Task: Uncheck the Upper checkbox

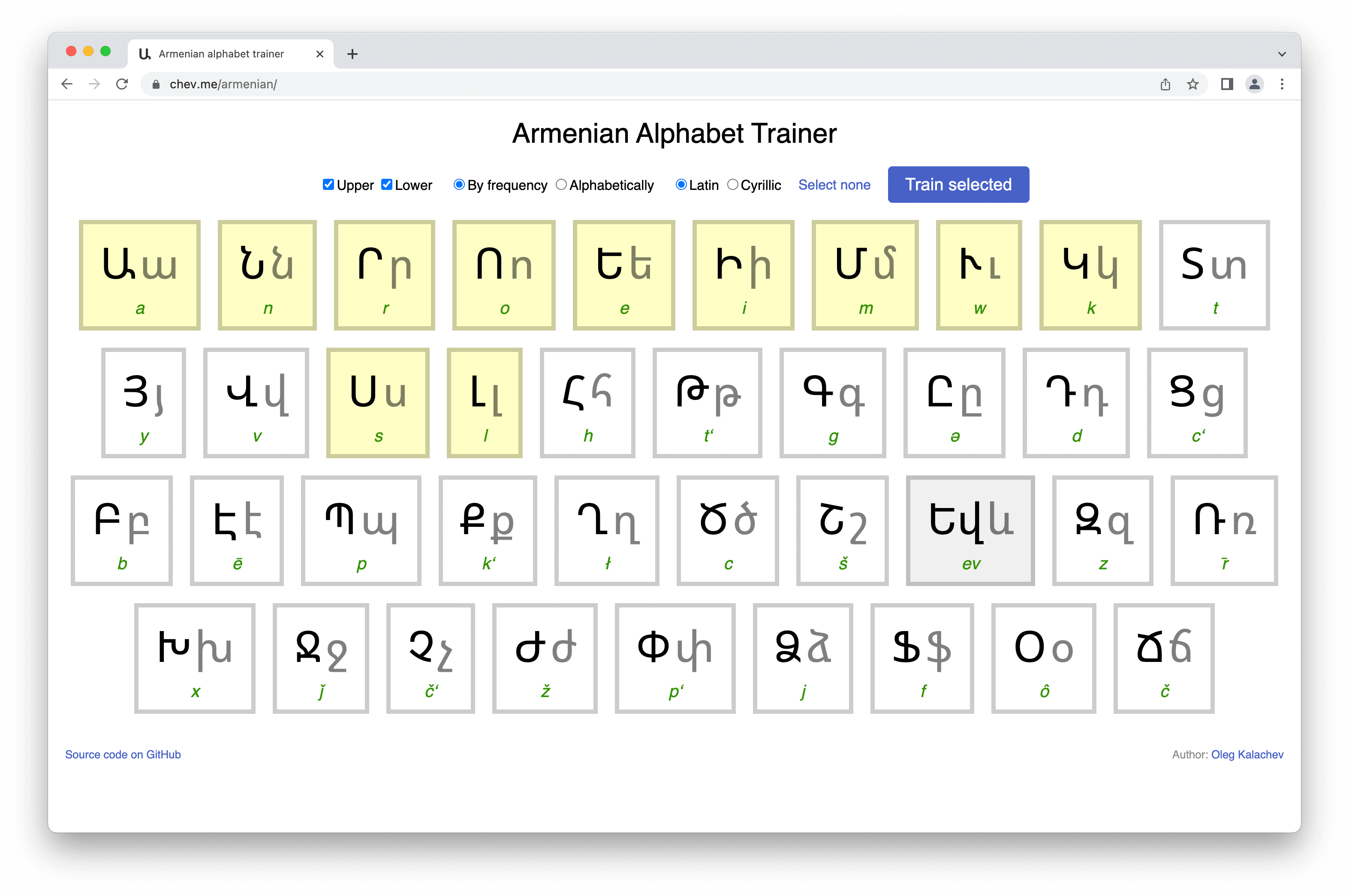Action: tap(328, 185)
